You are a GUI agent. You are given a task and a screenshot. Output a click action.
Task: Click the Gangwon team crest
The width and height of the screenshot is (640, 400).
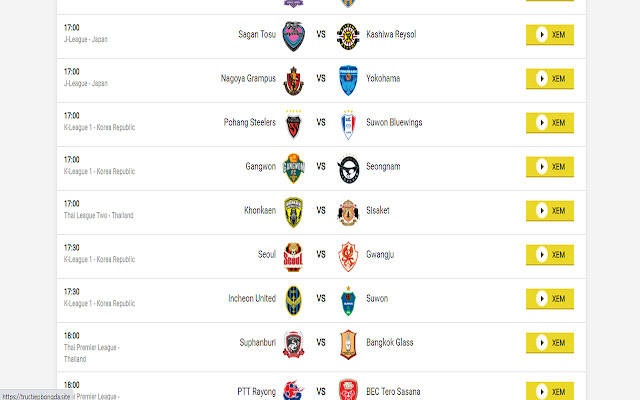point(293,168)
